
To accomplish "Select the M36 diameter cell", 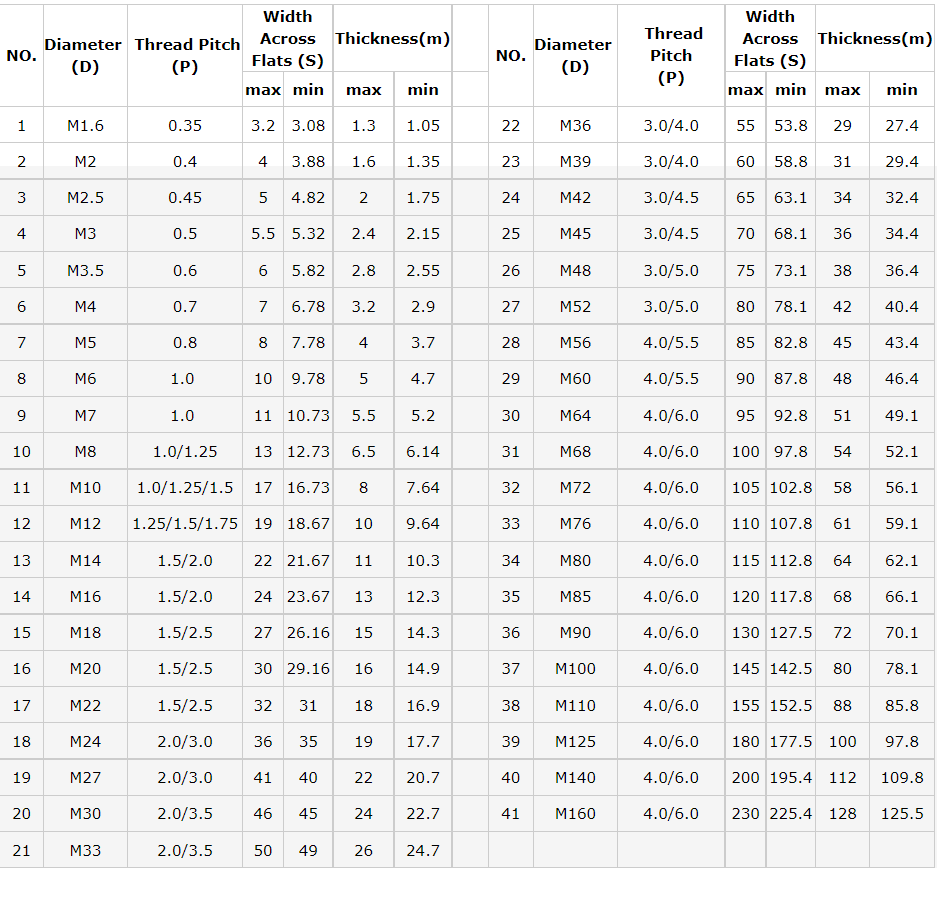I will pyautogui.click(x=575, y=125).
